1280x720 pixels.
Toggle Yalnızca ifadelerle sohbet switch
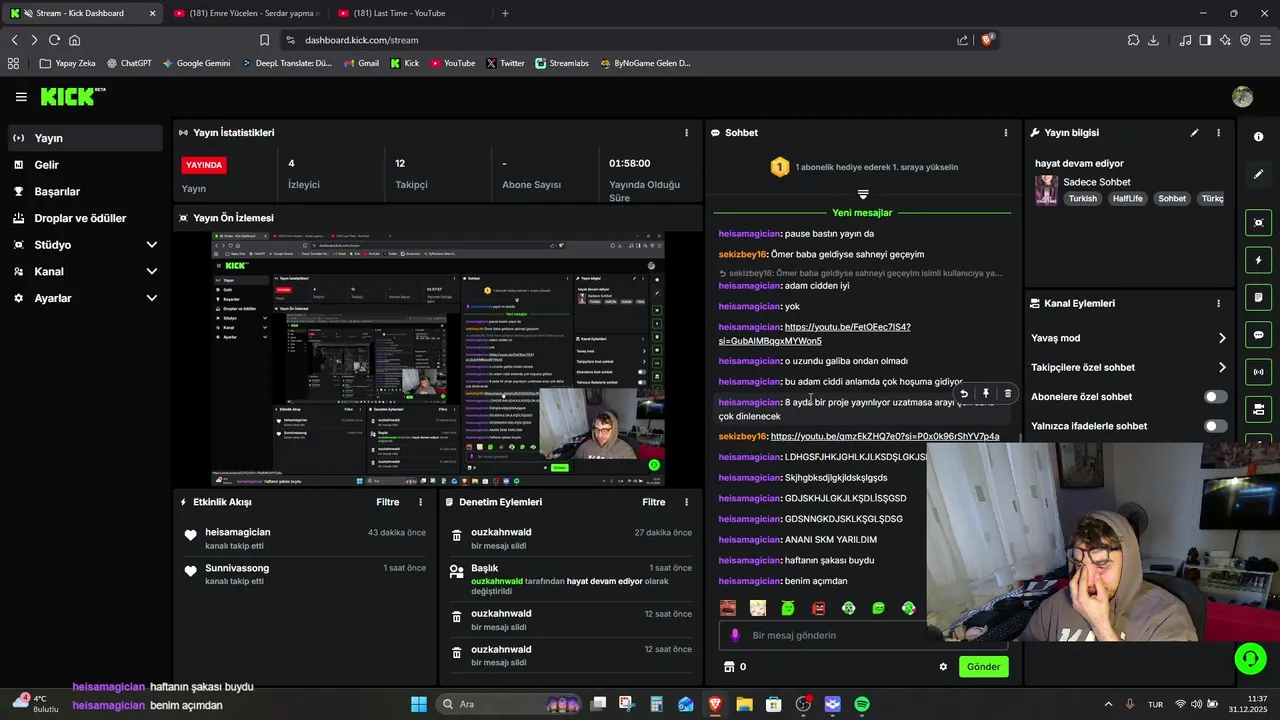(1215, 426)
